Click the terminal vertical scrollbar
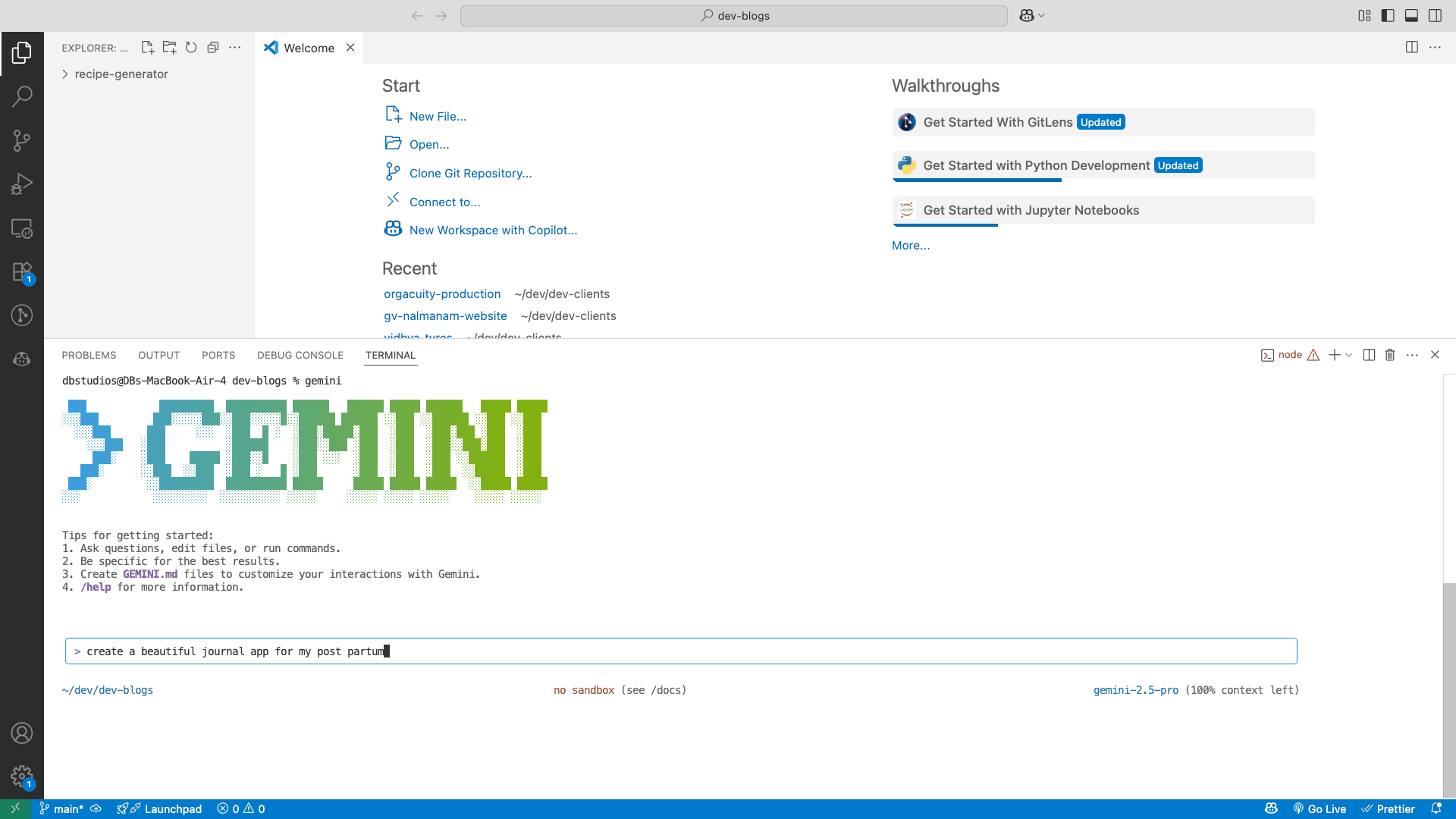Image resolution: width=1456 pixels, height=819 pixels. (1449, 690)
